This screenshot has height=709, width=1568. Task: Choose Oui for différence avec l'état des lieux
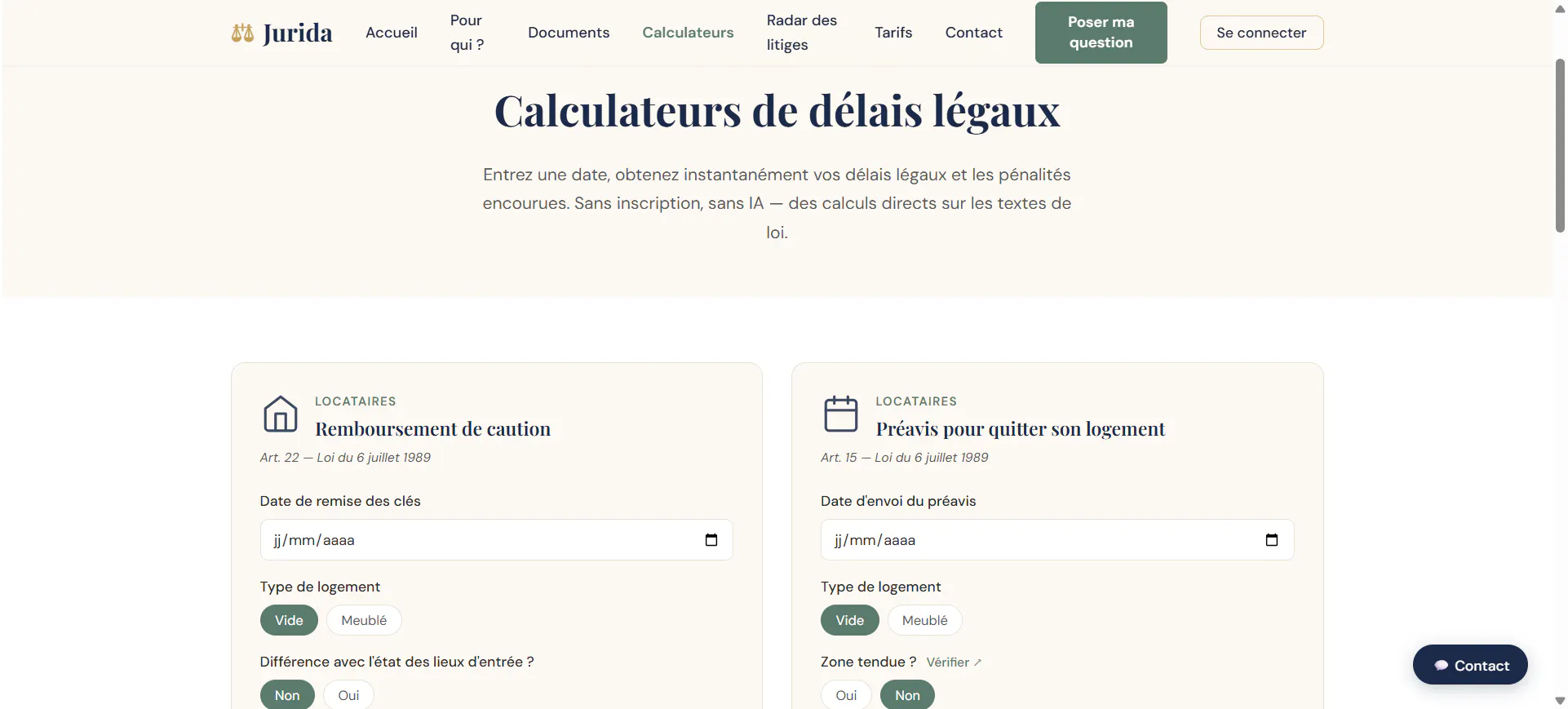[x=348, y=695]
